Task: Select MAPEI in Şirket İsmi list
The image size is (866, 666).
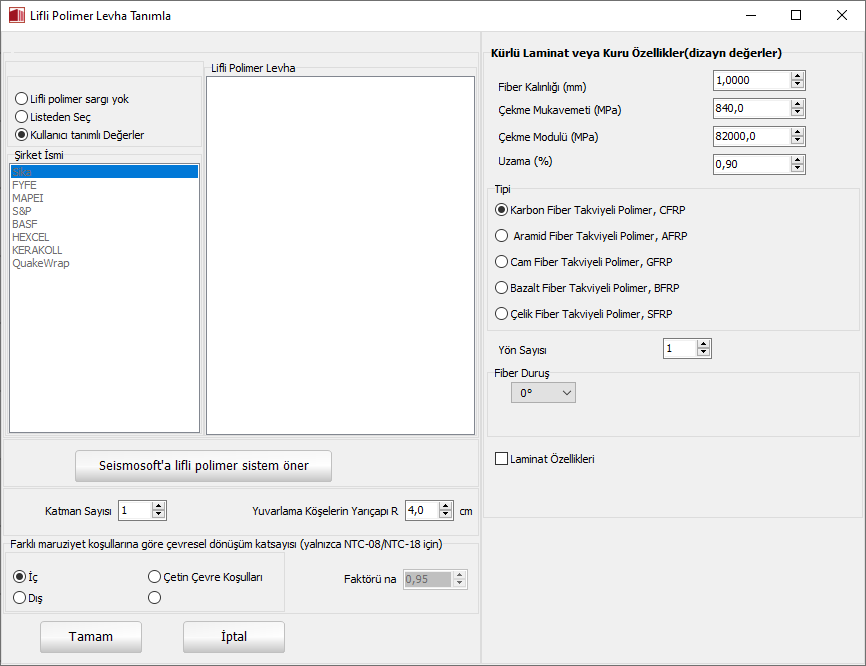Action: 28,198
